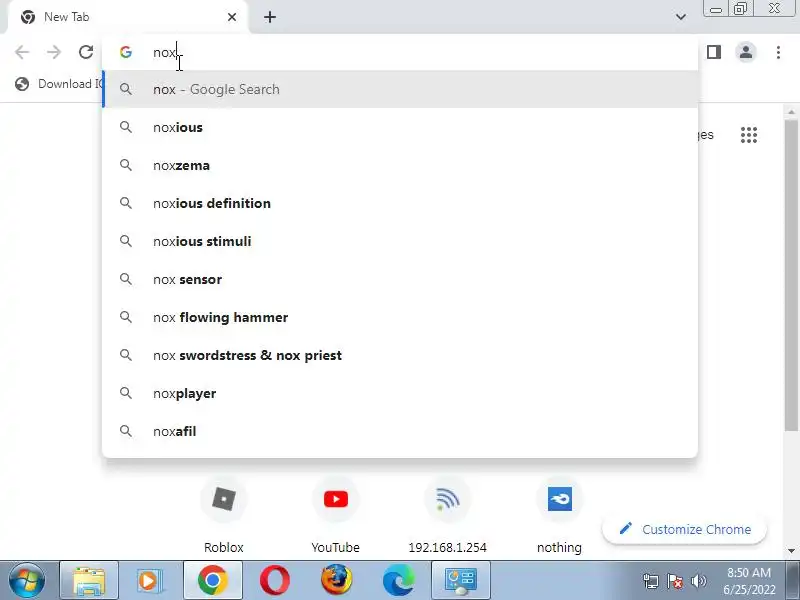This screenshot has height=600, width=800.
Task: Select the nox - Google Search suggestion
Action: click(x=400, y=89)
